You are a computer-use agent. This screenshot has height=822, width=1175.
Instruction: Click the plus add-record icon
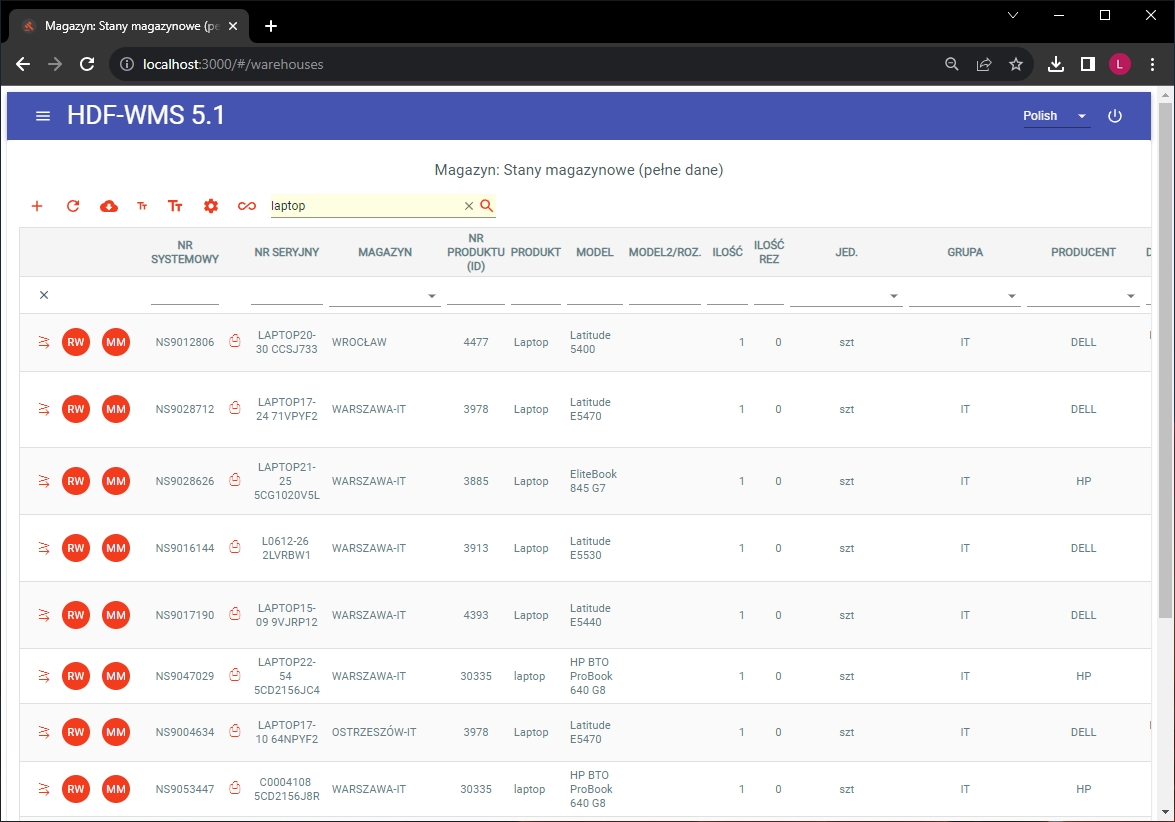tap(37, 206)
